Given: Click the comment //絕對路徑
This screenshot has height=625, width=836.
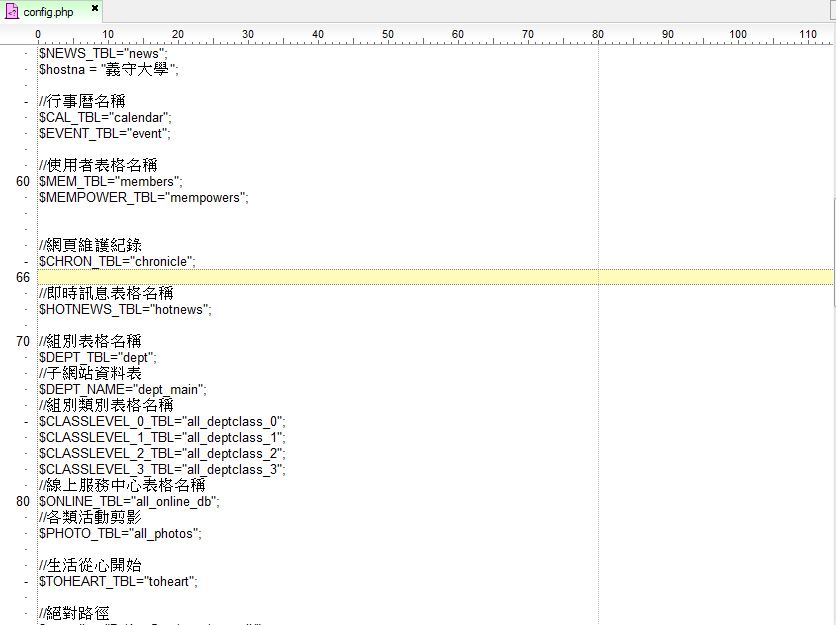Looking at the screenshot, I should click(x=74, y=613).
